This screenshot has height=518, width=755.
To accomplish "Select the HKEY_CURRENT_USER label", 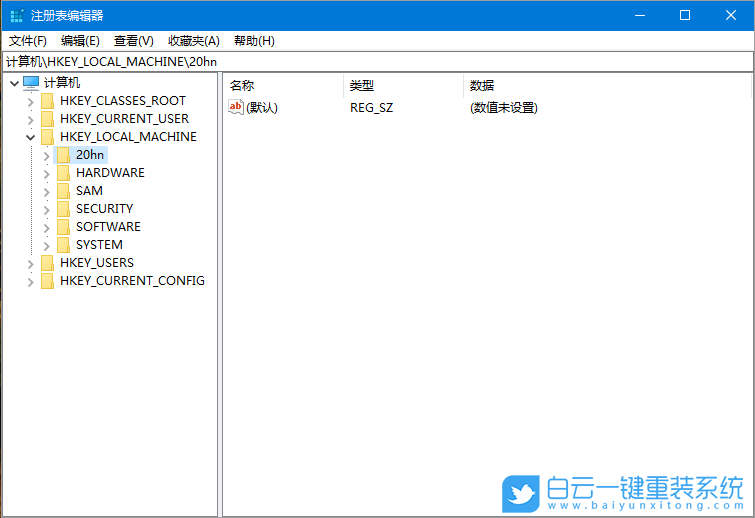I will (124, 118).
